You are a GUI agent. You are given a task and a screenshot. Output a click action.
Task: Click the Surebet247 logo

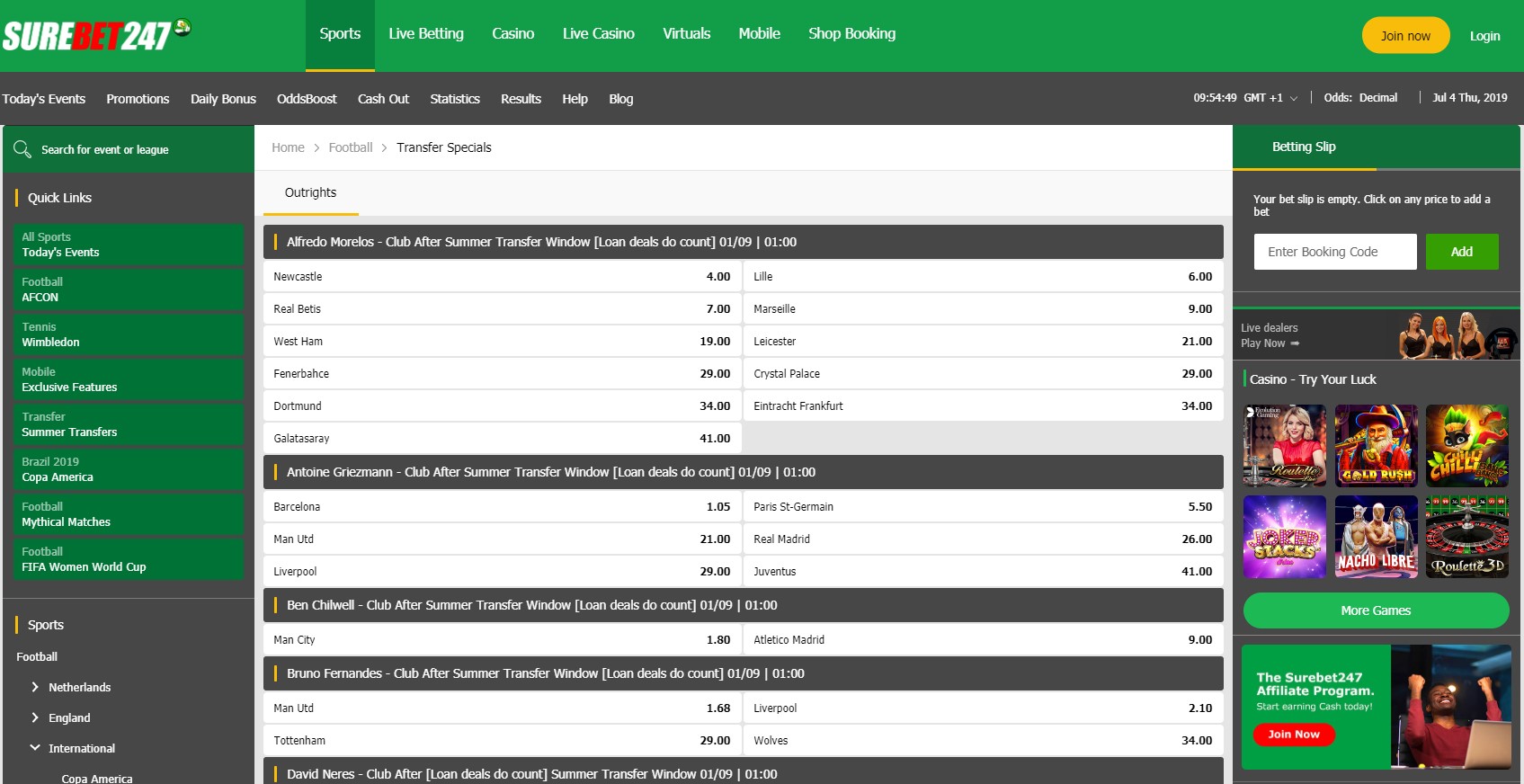coord(96,35)
